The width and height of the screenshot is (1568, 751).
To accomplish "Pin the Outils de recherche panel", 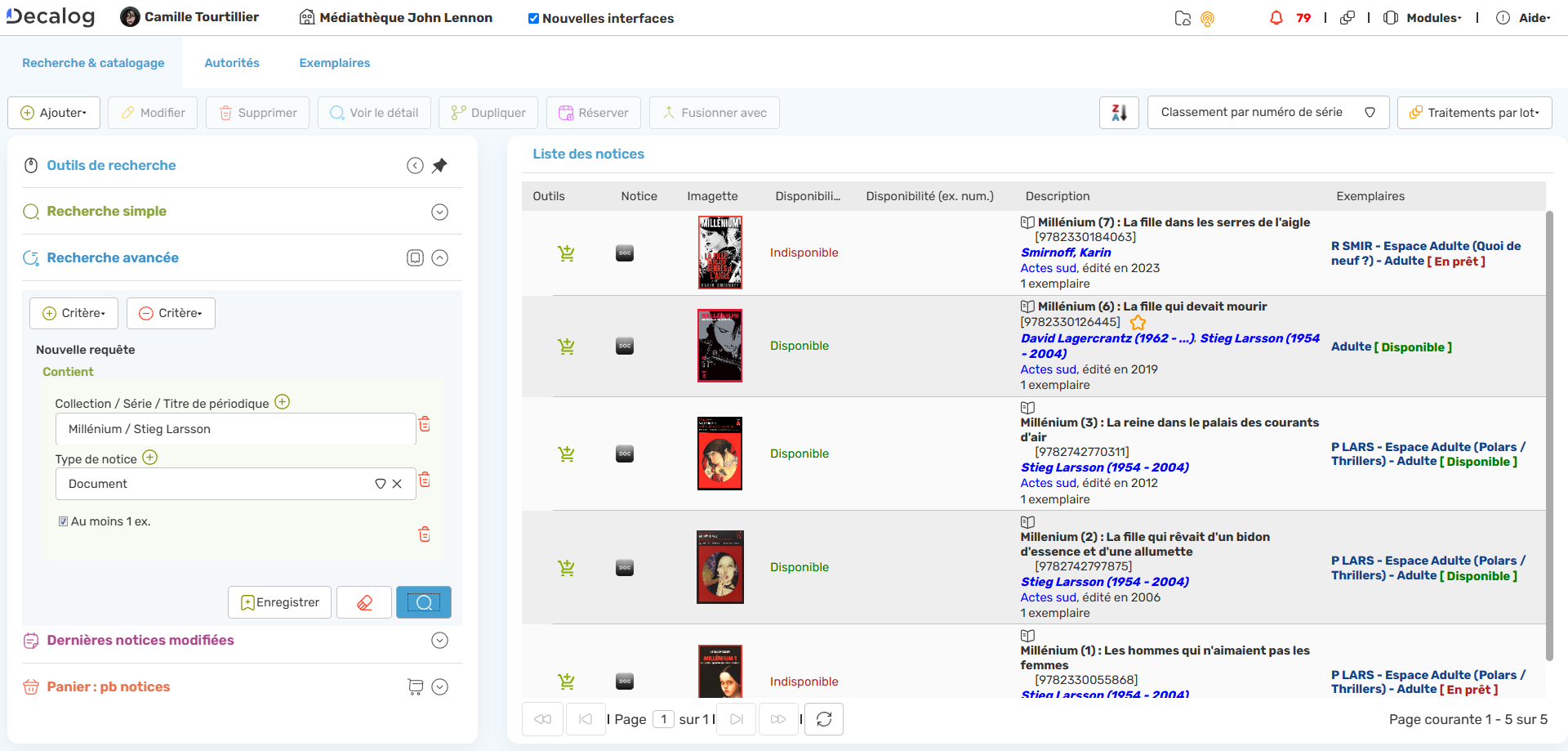I will point(439,166).
